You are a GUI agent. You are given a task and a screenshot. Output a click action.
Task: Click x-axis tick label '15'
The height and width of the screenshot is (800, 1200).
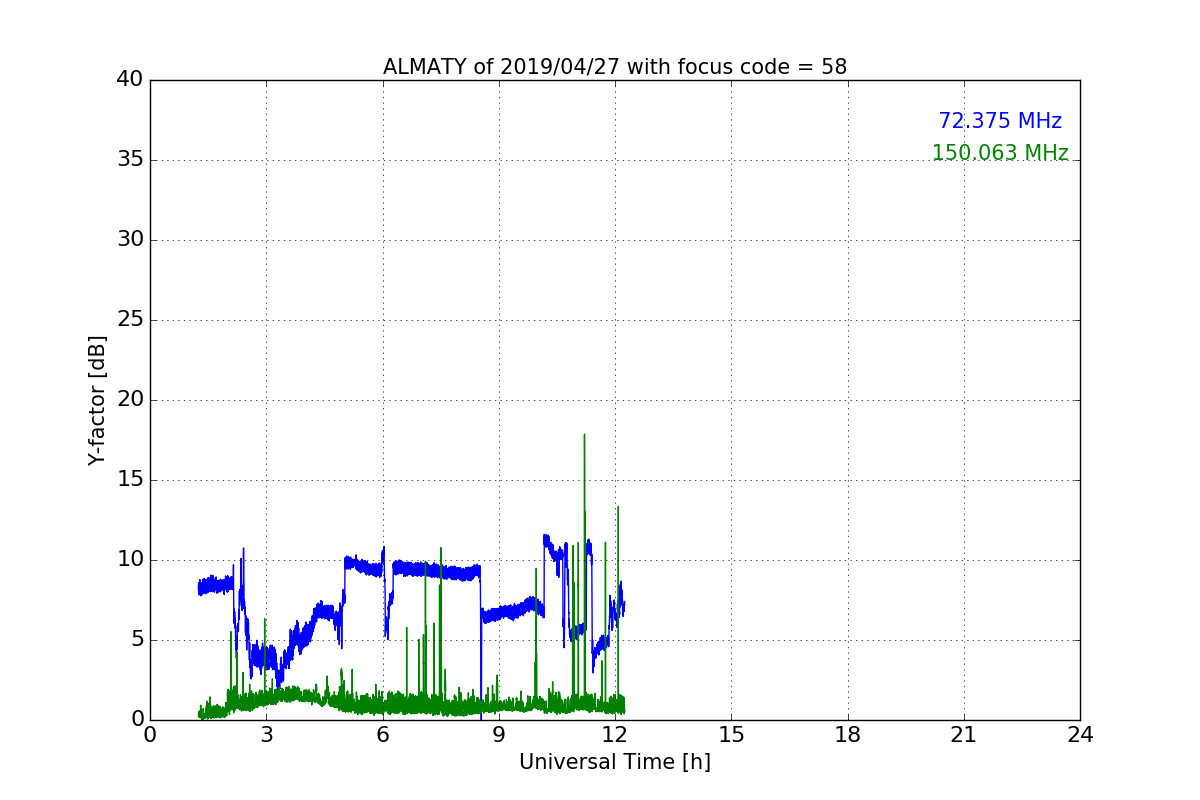click(731, 735)
